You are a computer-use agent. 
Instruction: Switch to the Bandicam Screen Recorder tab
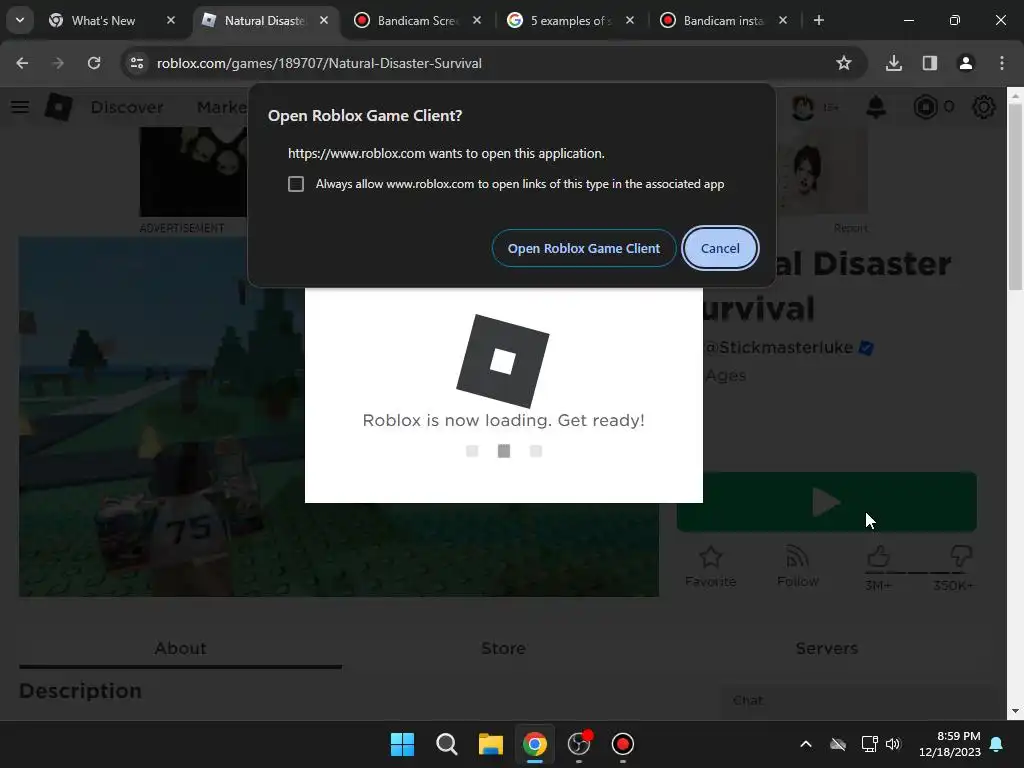418,21
